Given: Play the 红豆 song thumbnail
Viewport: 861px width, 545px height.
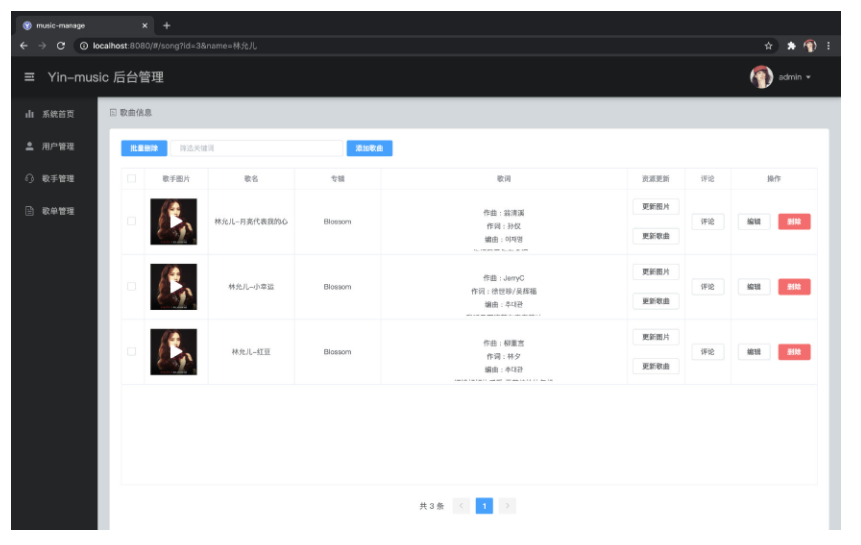Looking at the screenshot, I should 174,352.
